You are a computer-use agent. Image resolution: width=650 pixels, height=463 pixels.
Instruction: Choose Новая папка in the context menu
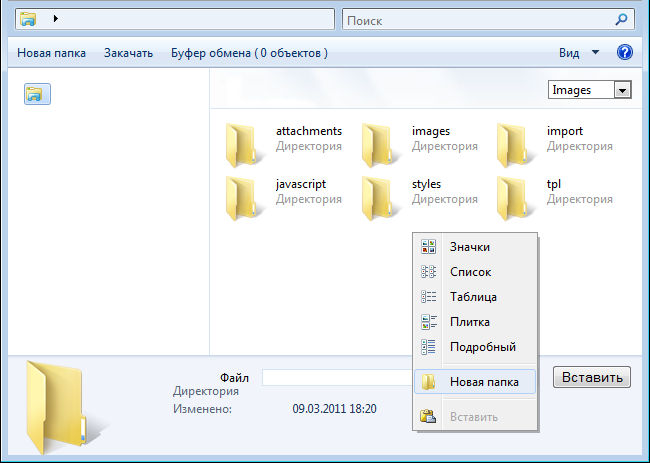[x=475, y=382]
